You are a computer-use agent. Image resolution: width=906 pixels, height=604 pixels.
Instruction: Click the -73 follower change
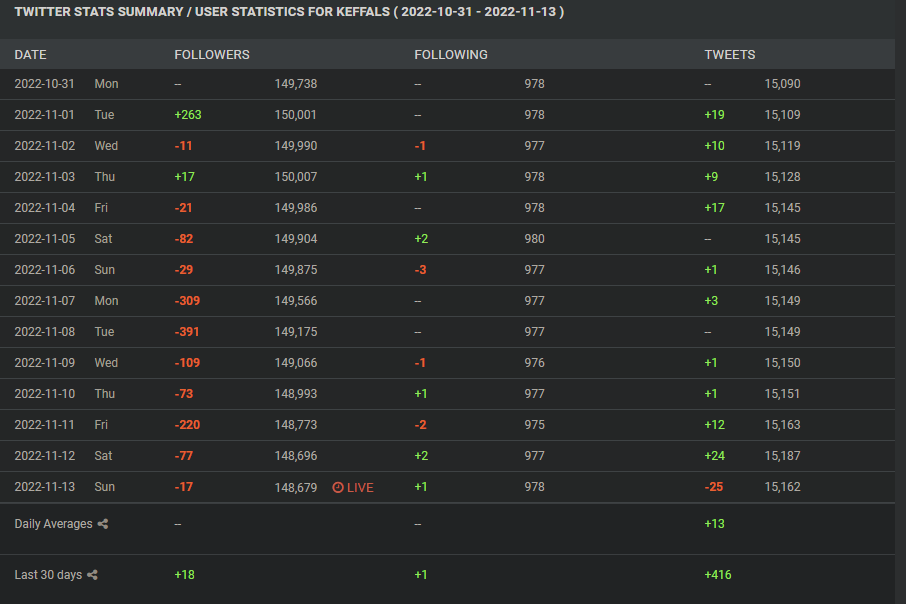coord(184,394)
